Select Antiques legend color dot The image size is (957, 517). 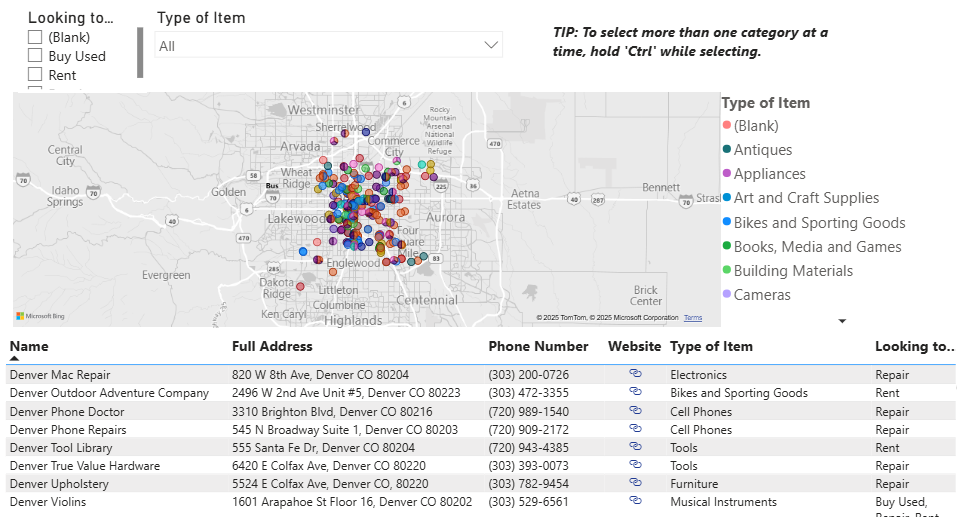point(726,148)
